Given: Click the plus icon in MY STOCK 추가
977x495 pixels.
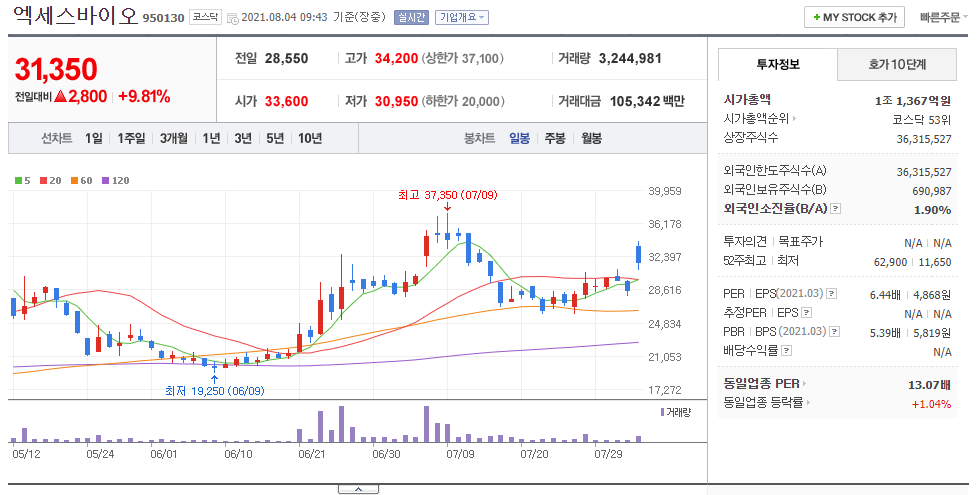Looking at the screenshot, I should click(816, 17).
